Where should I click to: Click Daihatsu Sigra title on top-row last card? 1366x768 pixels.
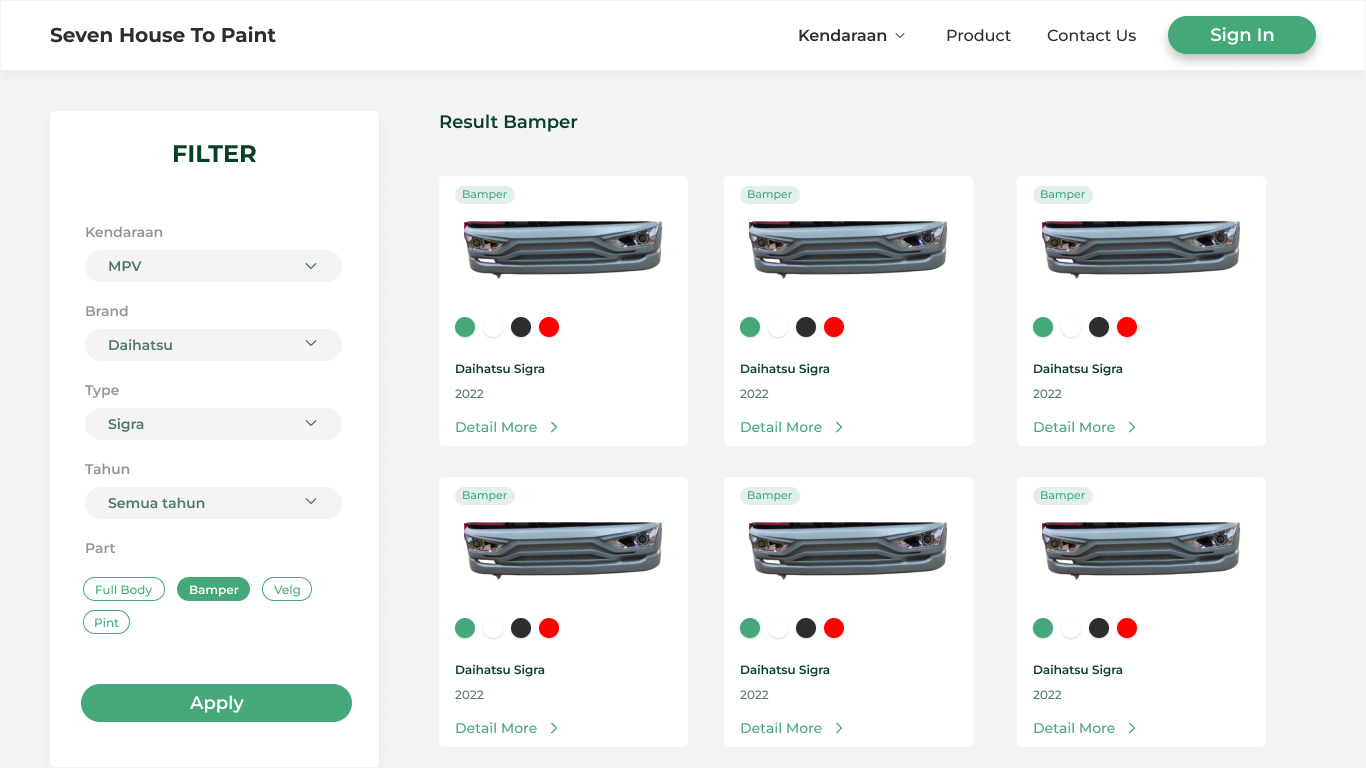[x=1078, y=369]
